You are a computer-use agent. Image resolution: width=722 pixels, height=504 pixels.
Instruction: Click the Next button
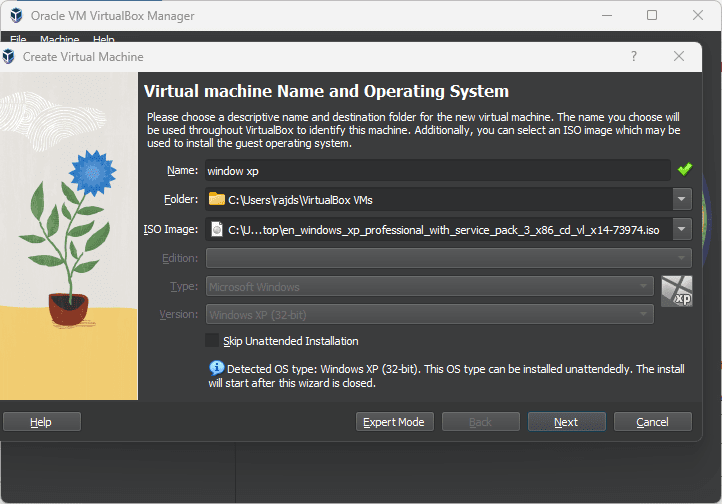pyautogui.click(x=566, y=422)
